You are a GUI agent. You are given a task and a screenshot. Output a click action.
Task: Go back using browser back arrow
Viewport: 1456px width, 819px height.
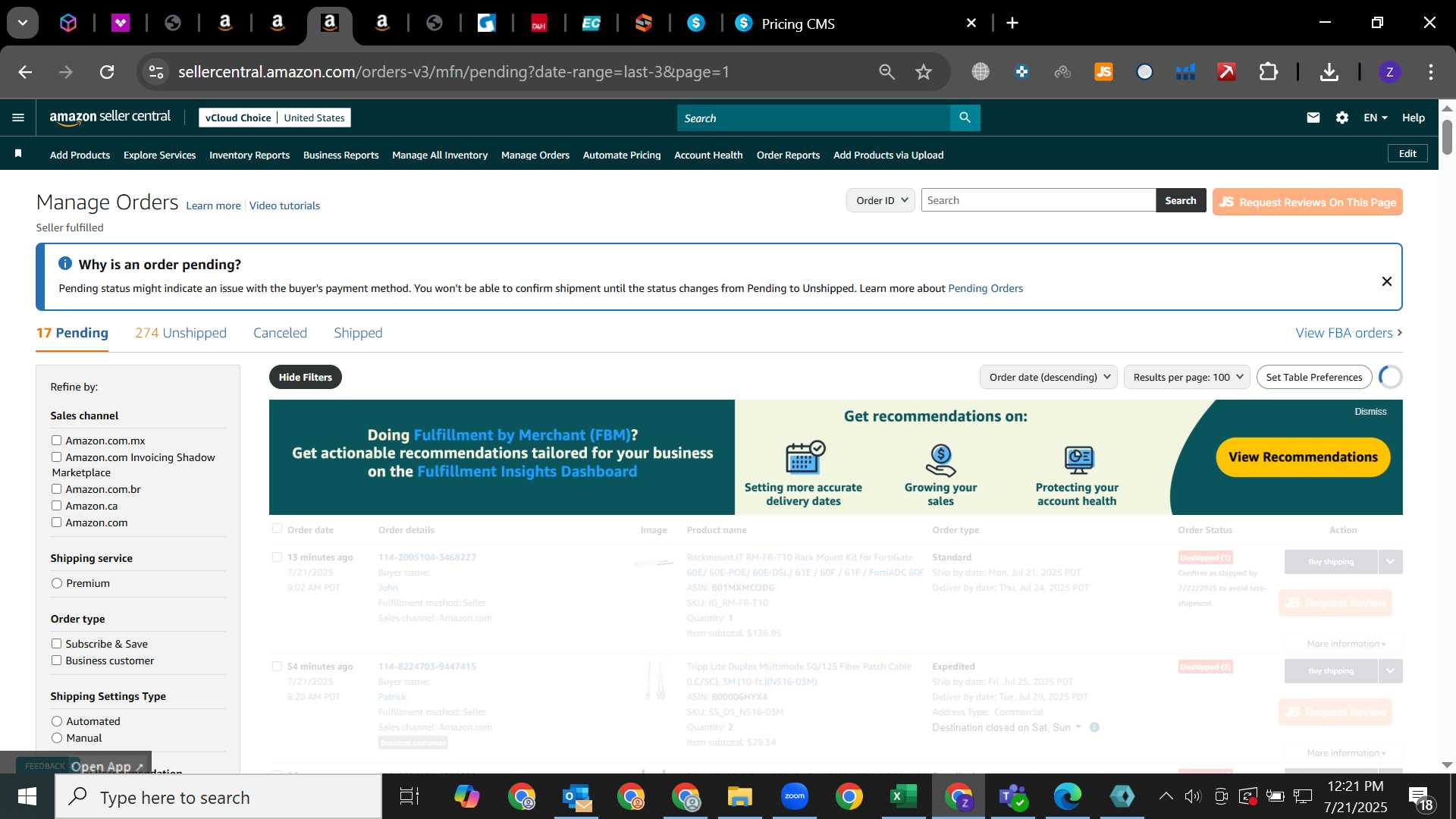click(25, 72)
